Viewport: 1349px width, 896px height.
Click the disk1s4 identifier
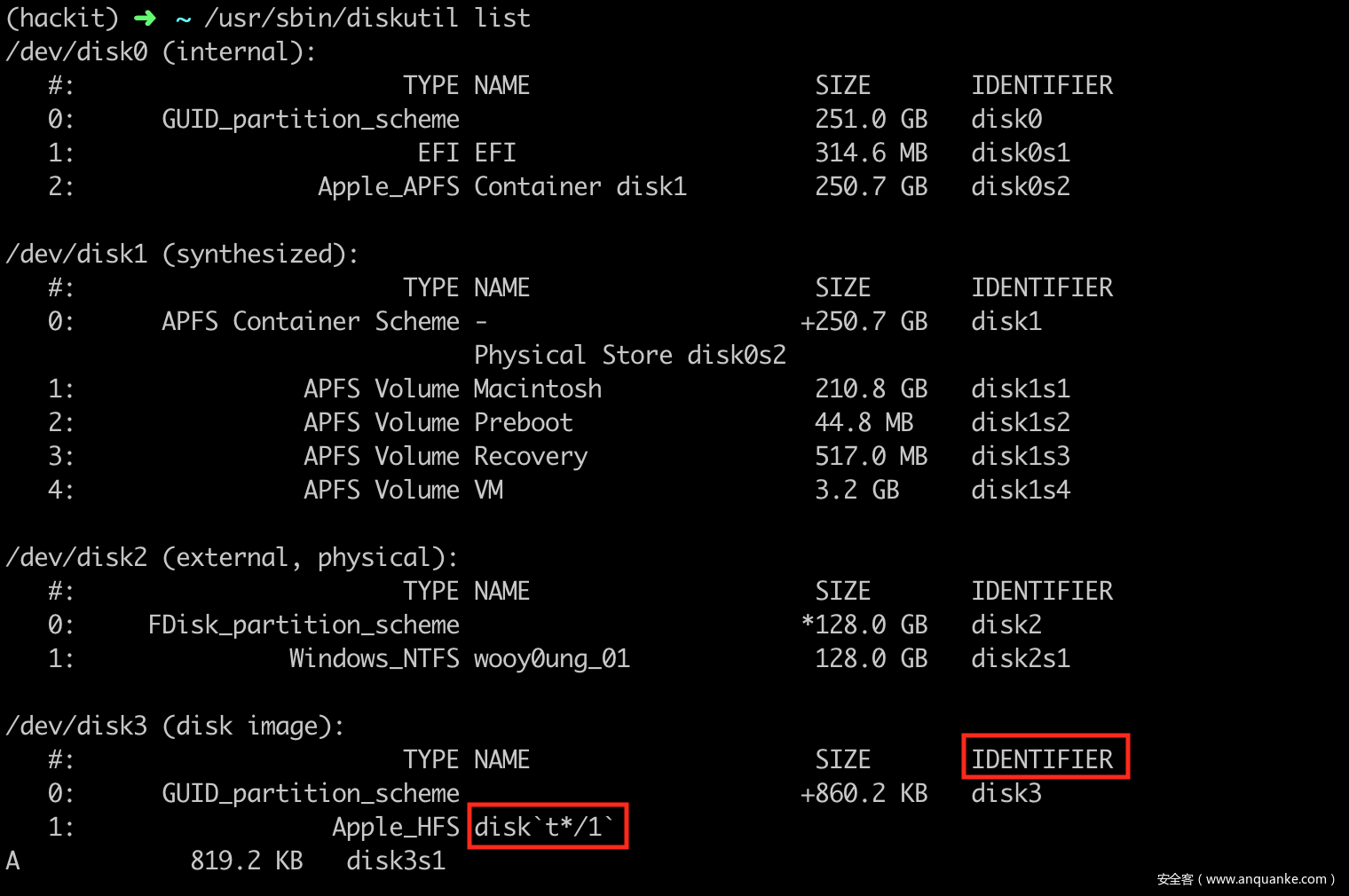point(1020,490)
